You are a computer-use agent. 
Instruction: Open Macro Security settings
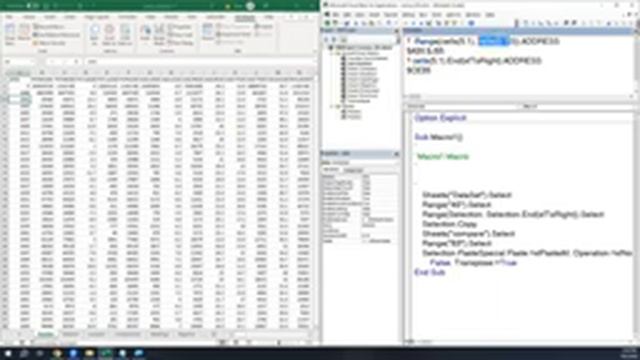(x=50, y=43)
